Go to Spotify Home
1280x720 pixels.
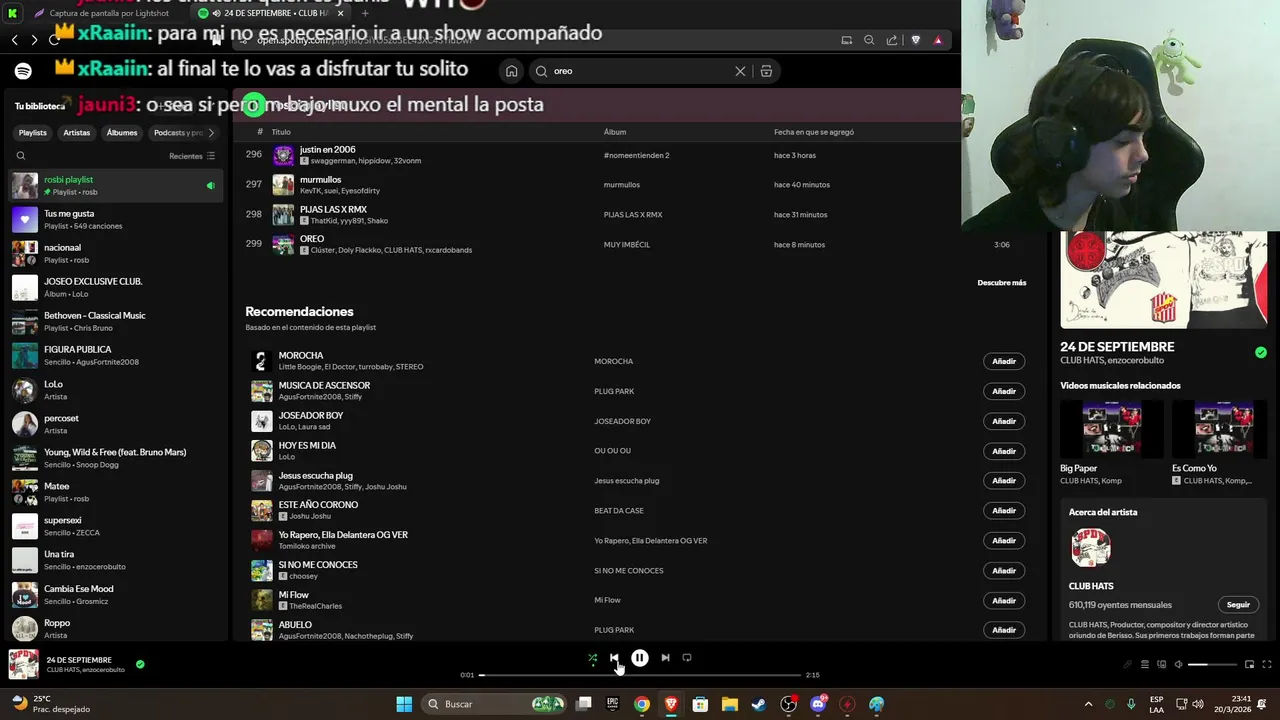(x=511, y=71)
